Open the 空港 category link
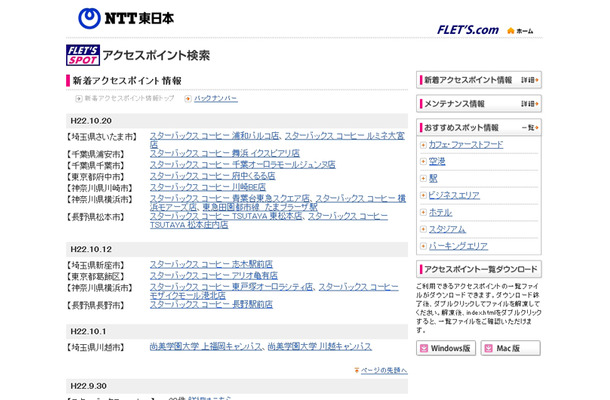 click(437, 161)
